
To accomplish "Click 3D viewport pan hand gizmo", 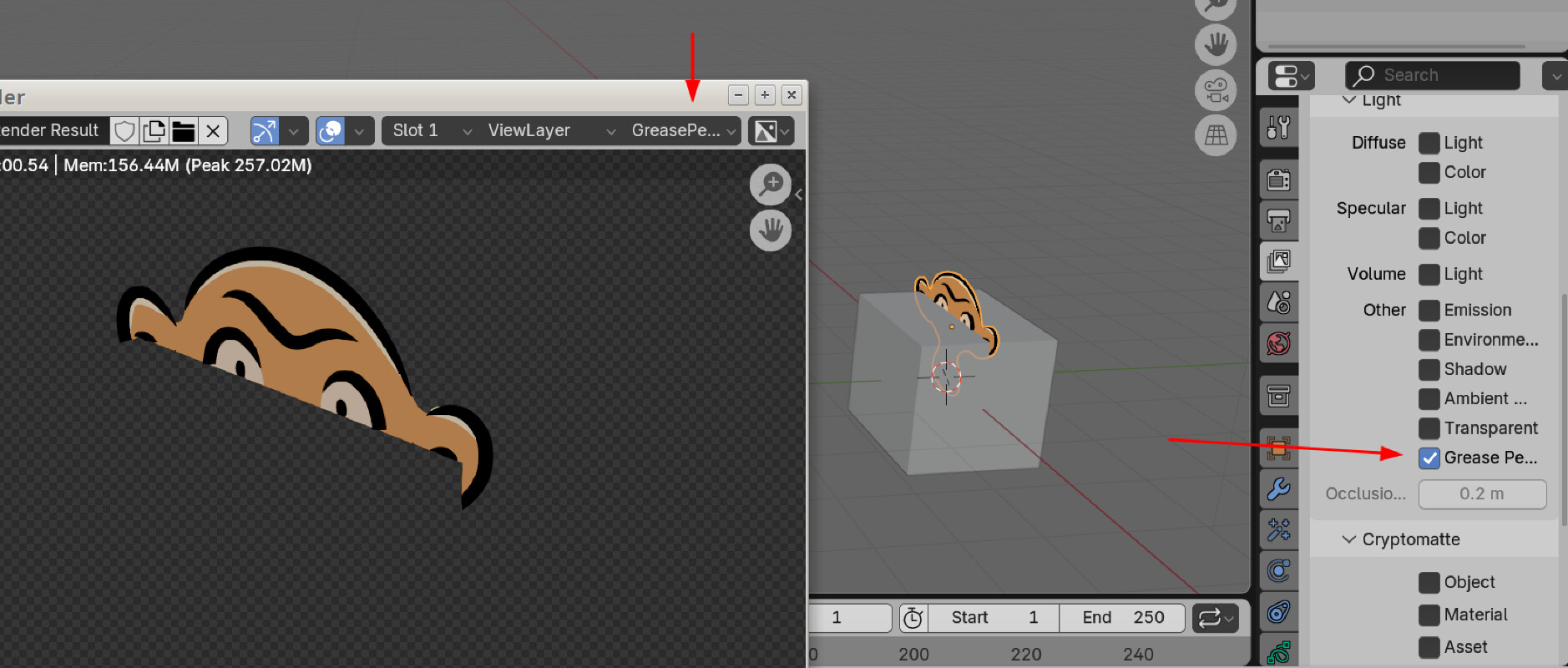I will coord(1216,44).
